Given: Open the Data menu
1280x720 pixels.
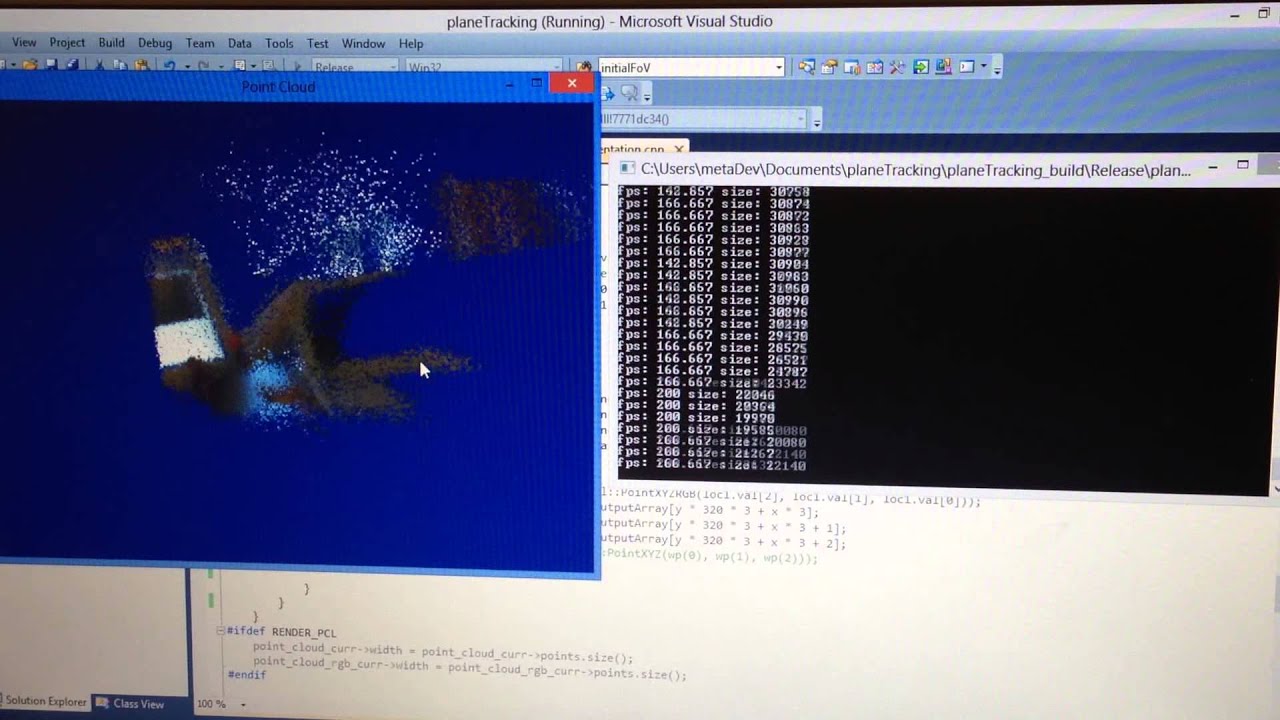Looking at the screenshot, I should tap(240, 43).
